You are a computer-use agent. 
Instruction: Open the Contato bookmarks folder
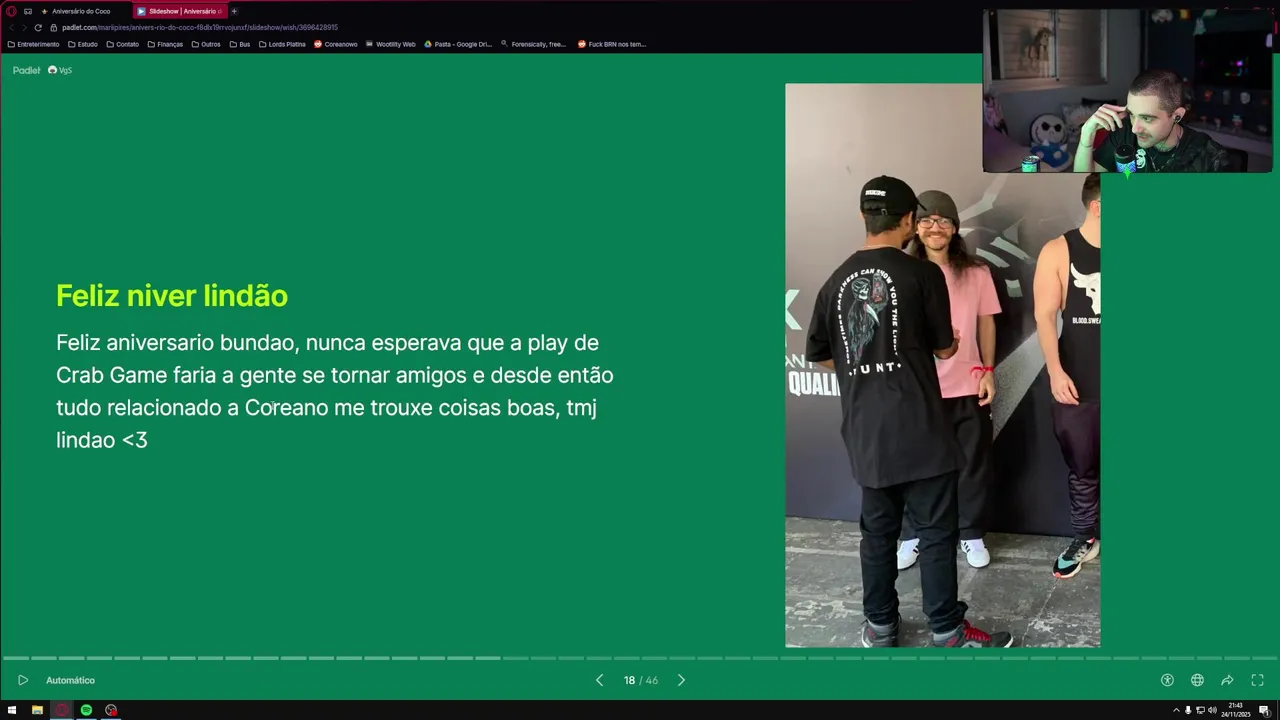pyautogui.click(x=122, y=44)
